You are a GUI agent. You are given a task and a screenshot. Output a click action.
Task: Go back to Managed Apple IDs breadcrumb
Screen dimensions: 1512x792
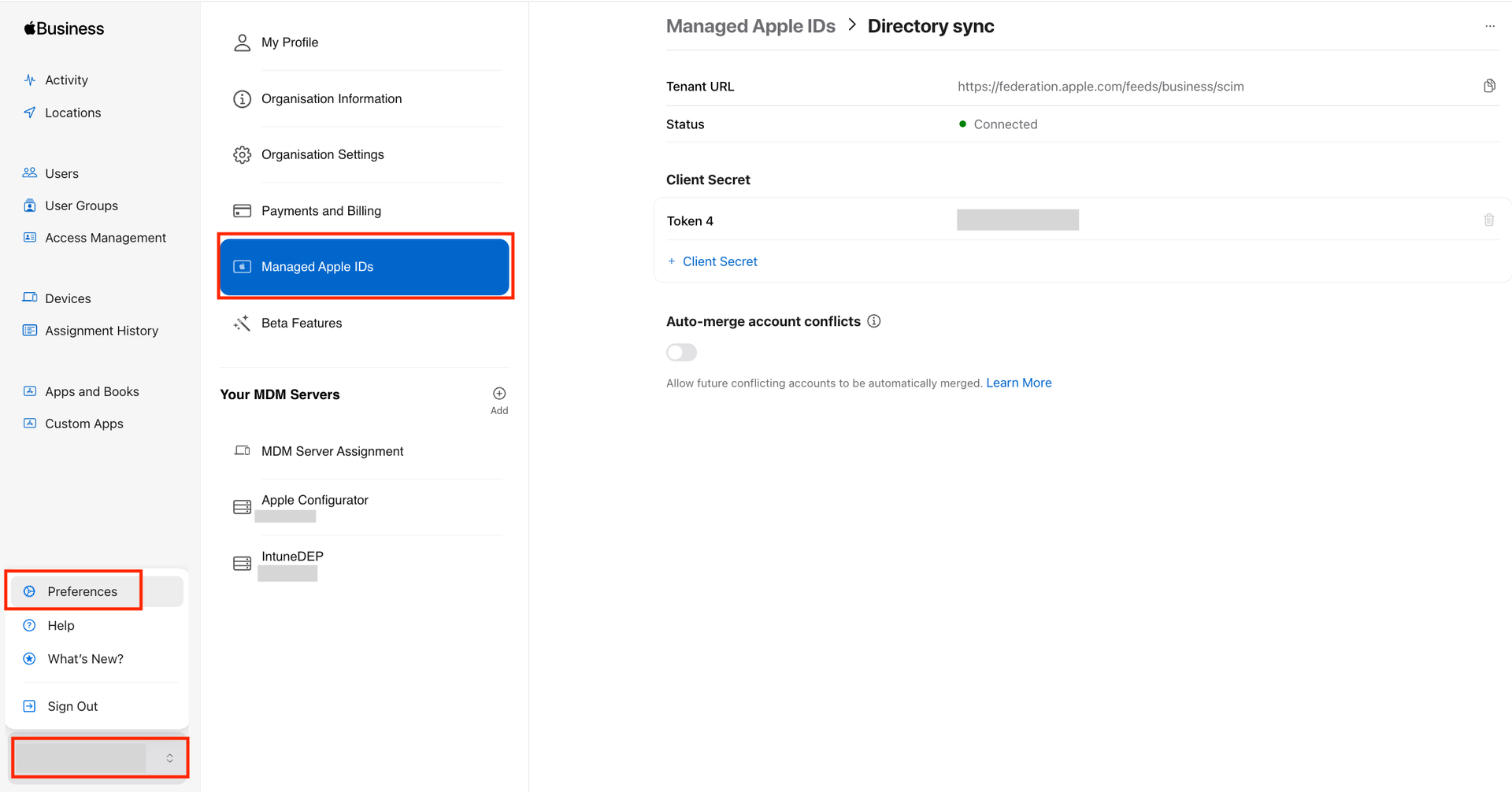[750, 26]
